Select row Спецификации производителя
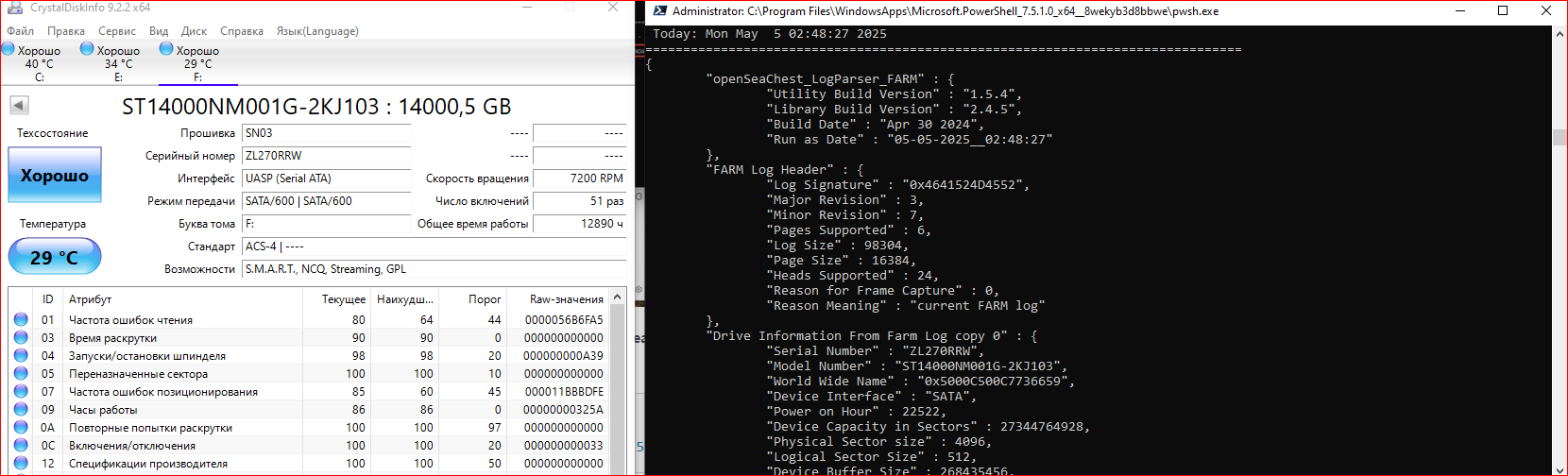 point(309,464)
